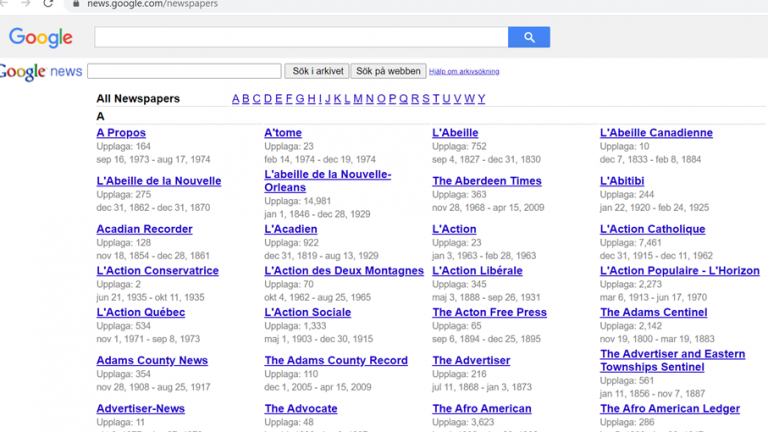Click the address bar URL
This screenshot has width=768, height=432.
(x=152, y=4)
